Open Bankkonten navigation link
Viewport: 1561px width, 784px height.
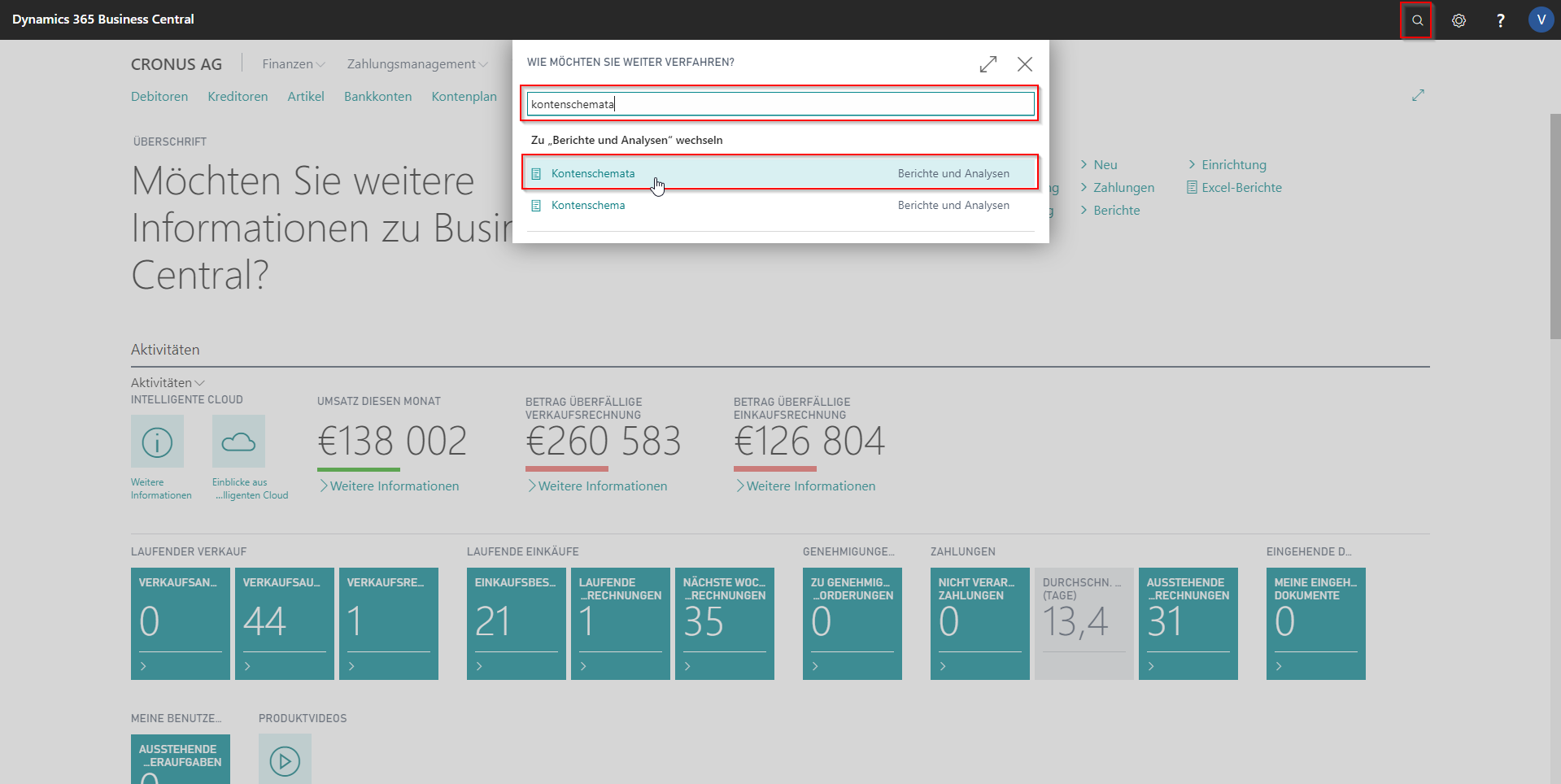coord(377,97)
